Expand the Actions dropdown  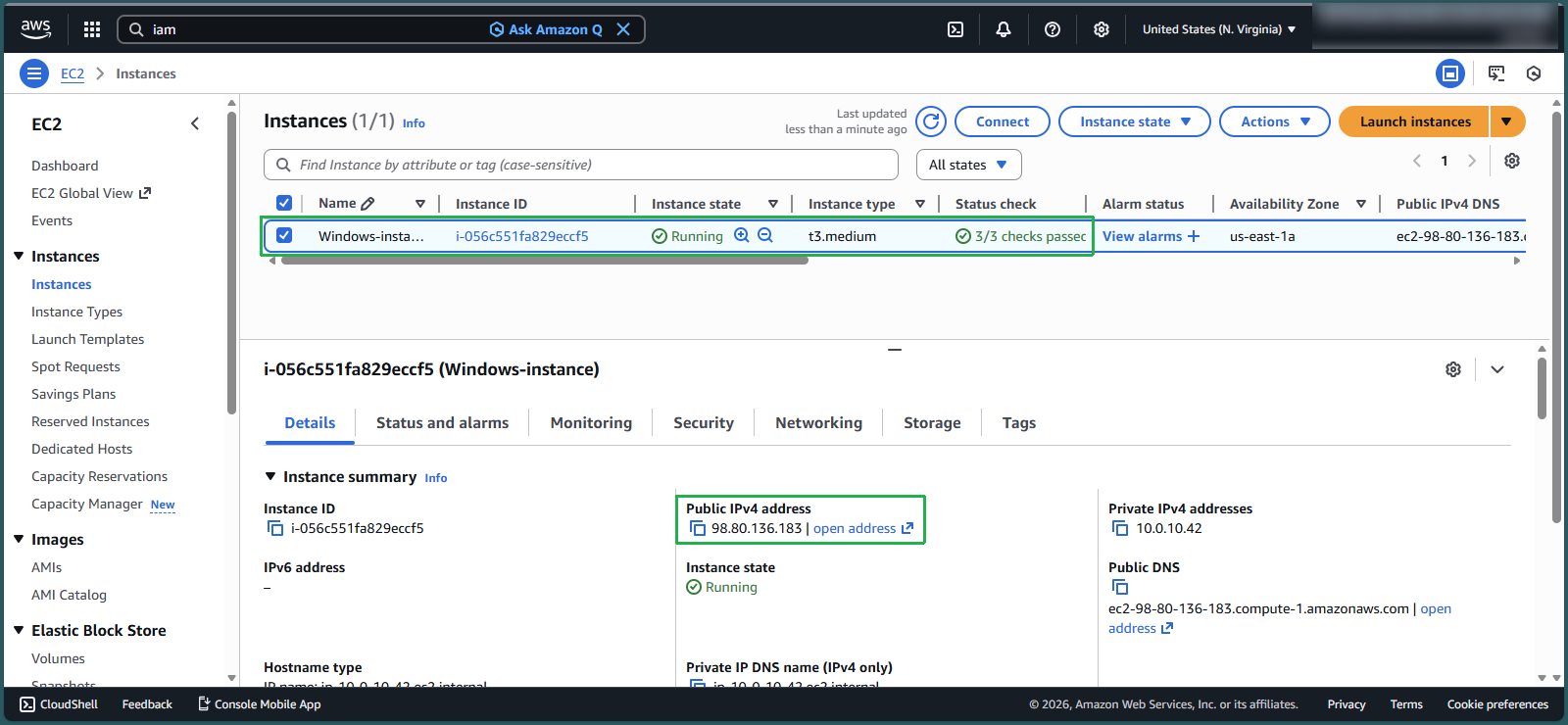(1274, 121)
